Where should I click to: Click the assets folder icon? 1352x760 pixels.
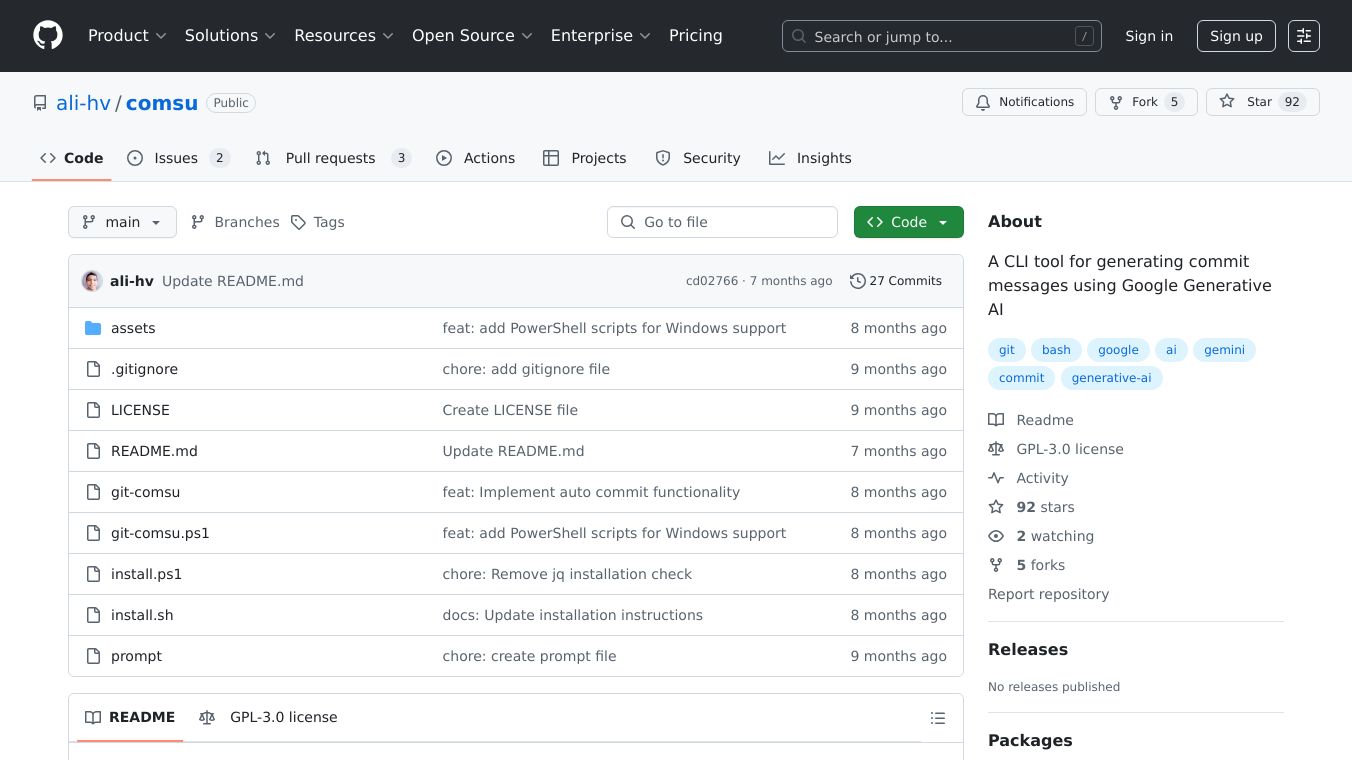point(93,328)
